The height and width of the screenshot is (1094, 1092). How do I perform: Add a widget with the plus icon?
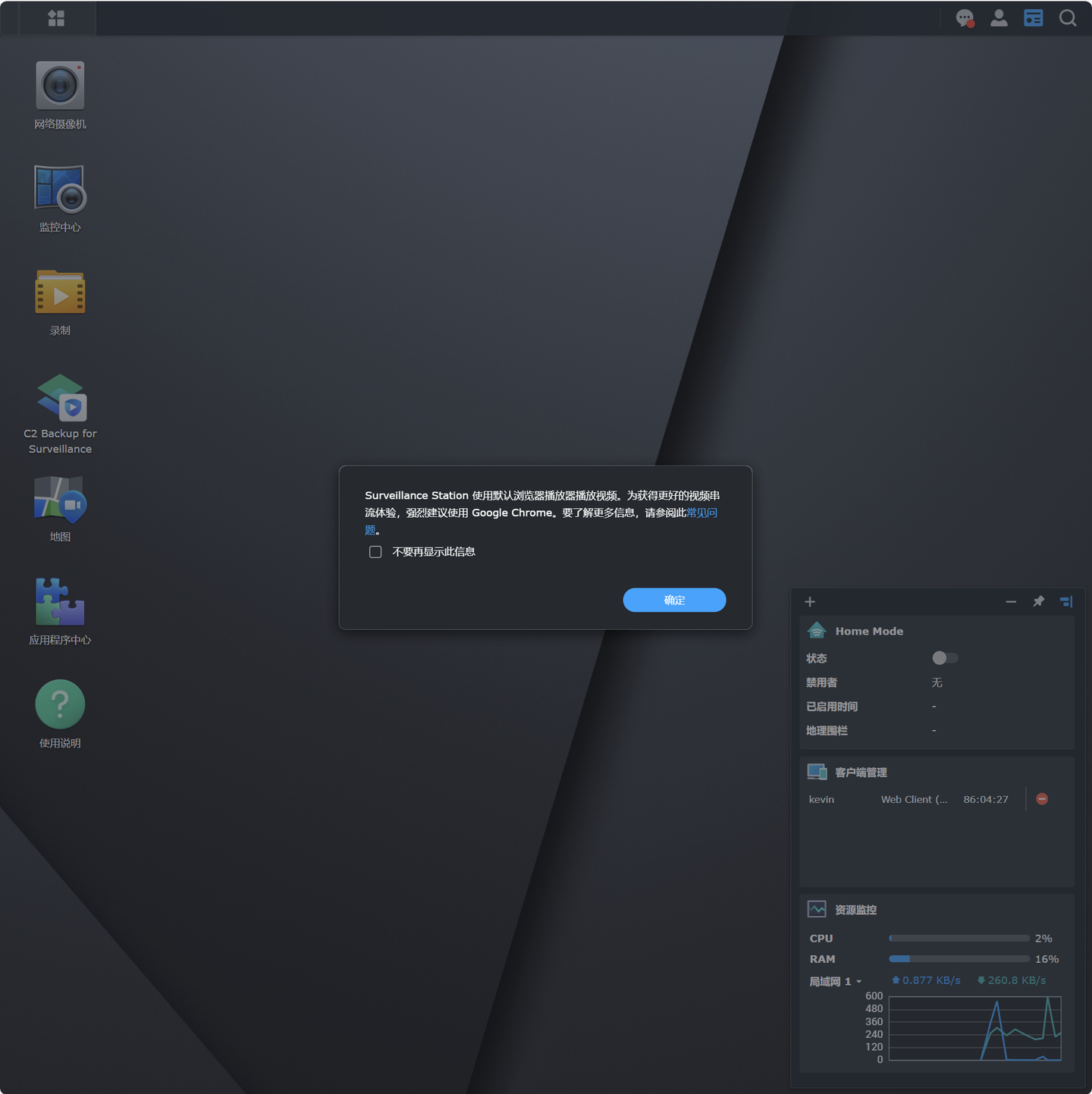(810, 601)
